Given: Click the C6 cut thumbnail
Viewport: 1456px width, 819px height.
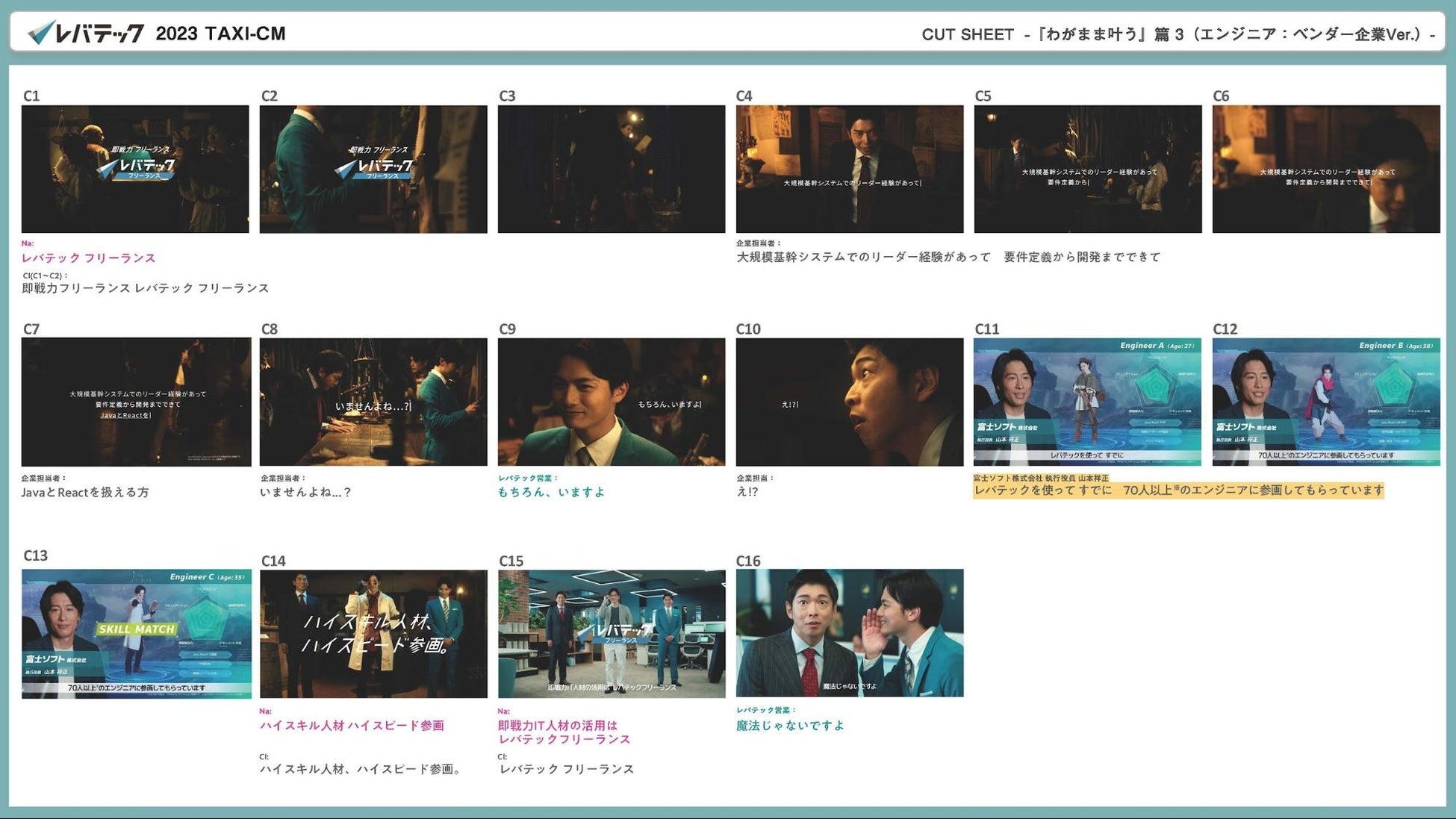Looking at the screenshot, I should 1326,169.
